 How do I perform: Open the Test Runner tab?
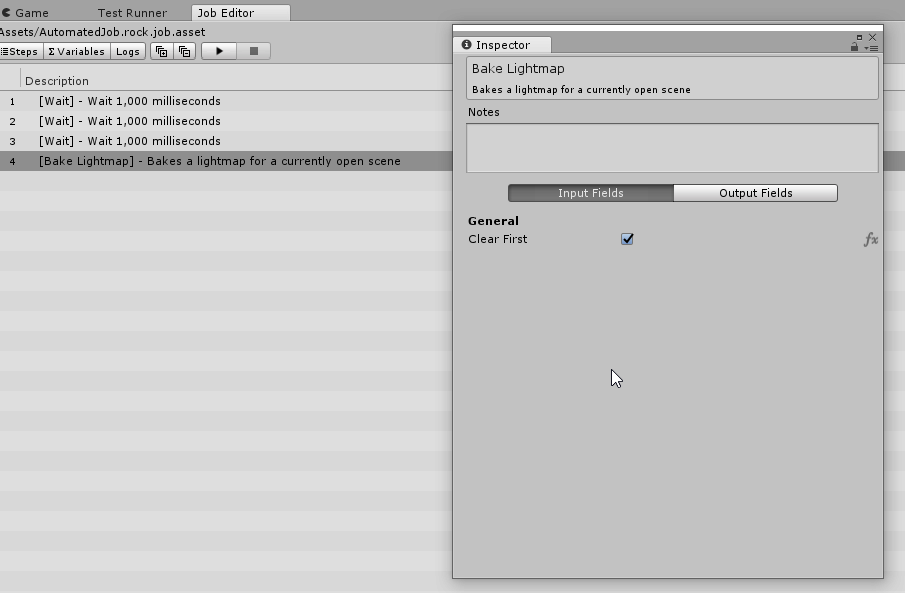click(132, 13)
